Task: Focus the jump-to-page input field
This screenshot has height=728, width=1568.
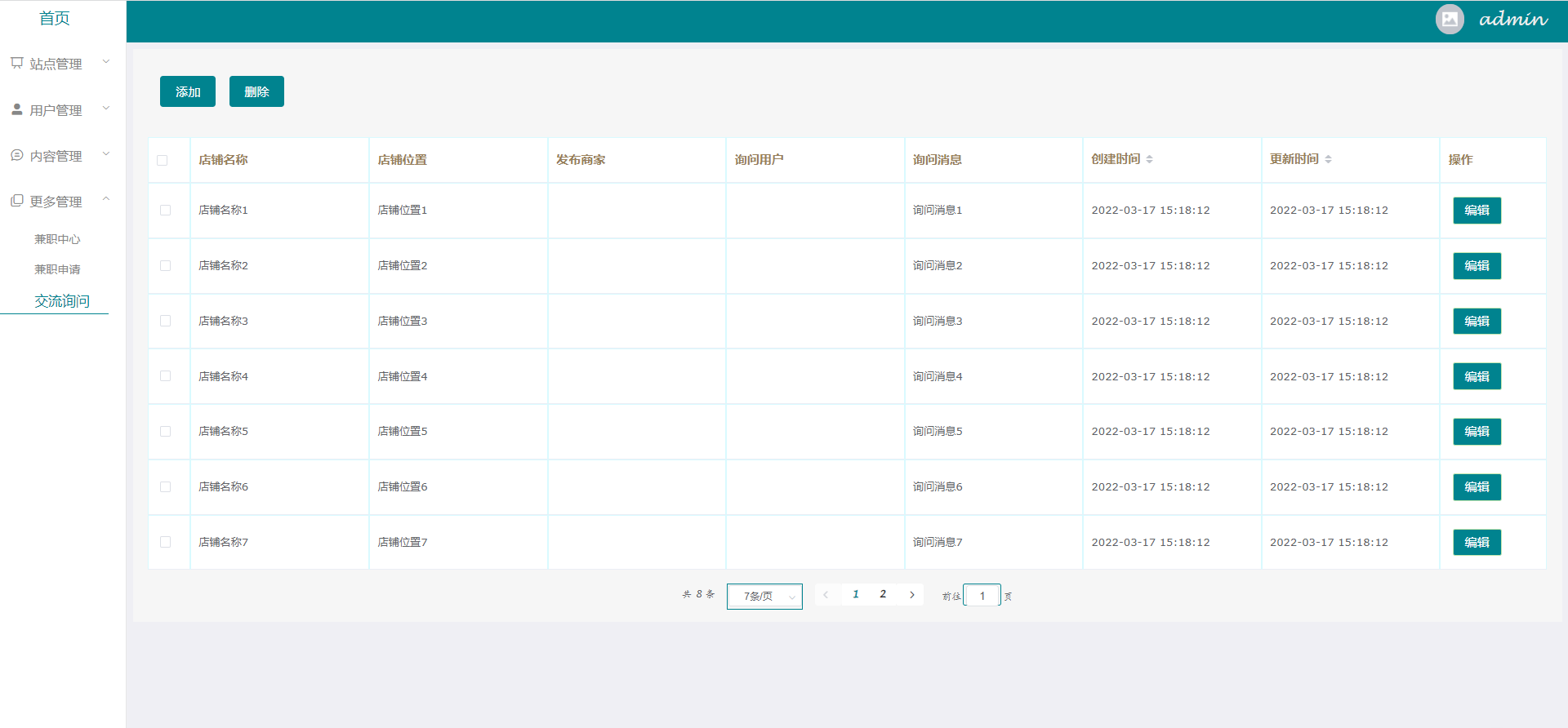Action: pos(982,596)
